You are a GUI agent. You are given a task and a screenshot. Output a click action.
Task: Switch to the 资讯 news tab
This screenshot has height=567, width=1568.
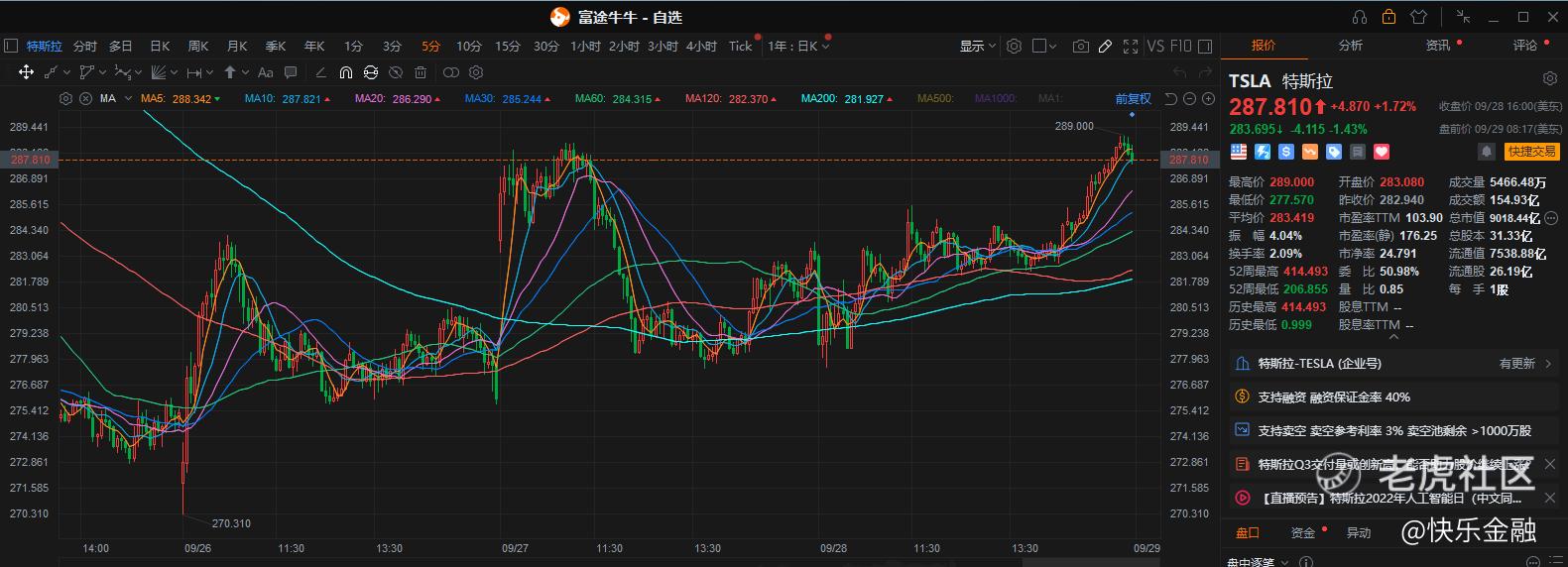point(1437,46)
